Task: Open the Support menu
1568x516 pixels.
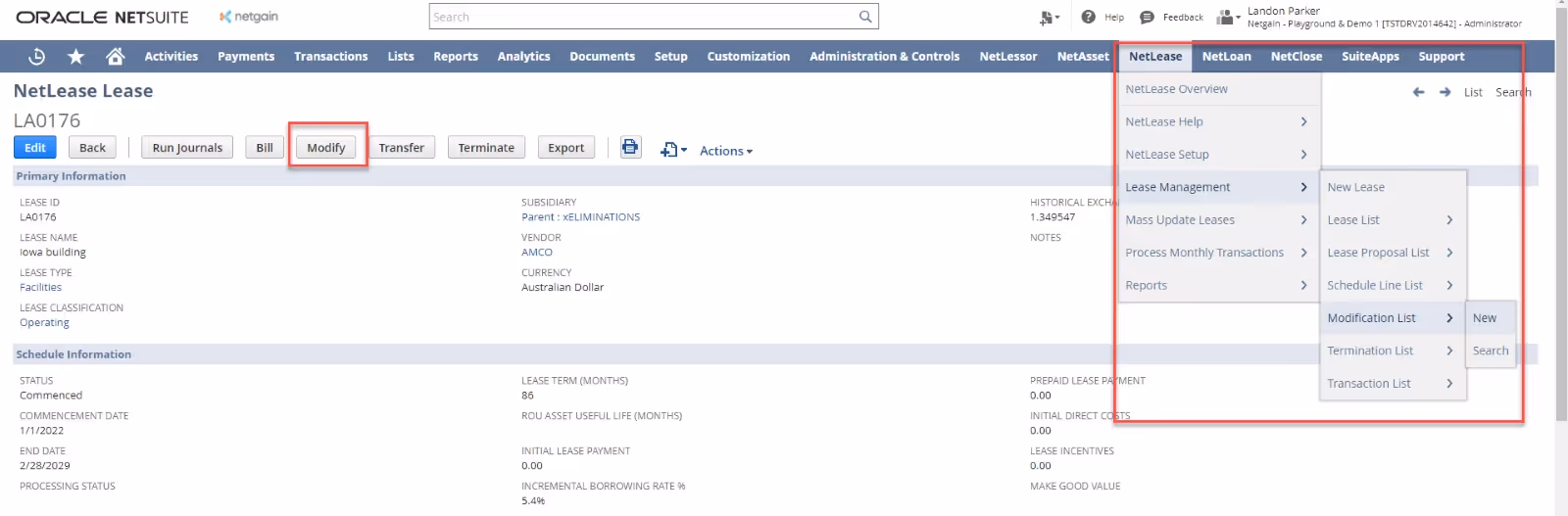Action: [1442, 57]
